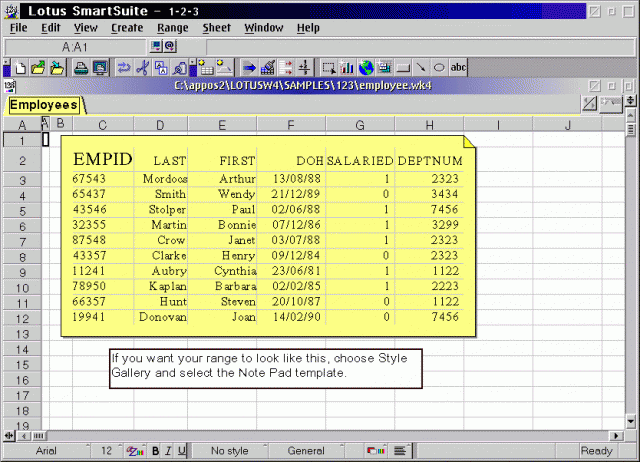Click the workbook icon left of file path
The width and height of the screenshot is (640, 462).
10,87
